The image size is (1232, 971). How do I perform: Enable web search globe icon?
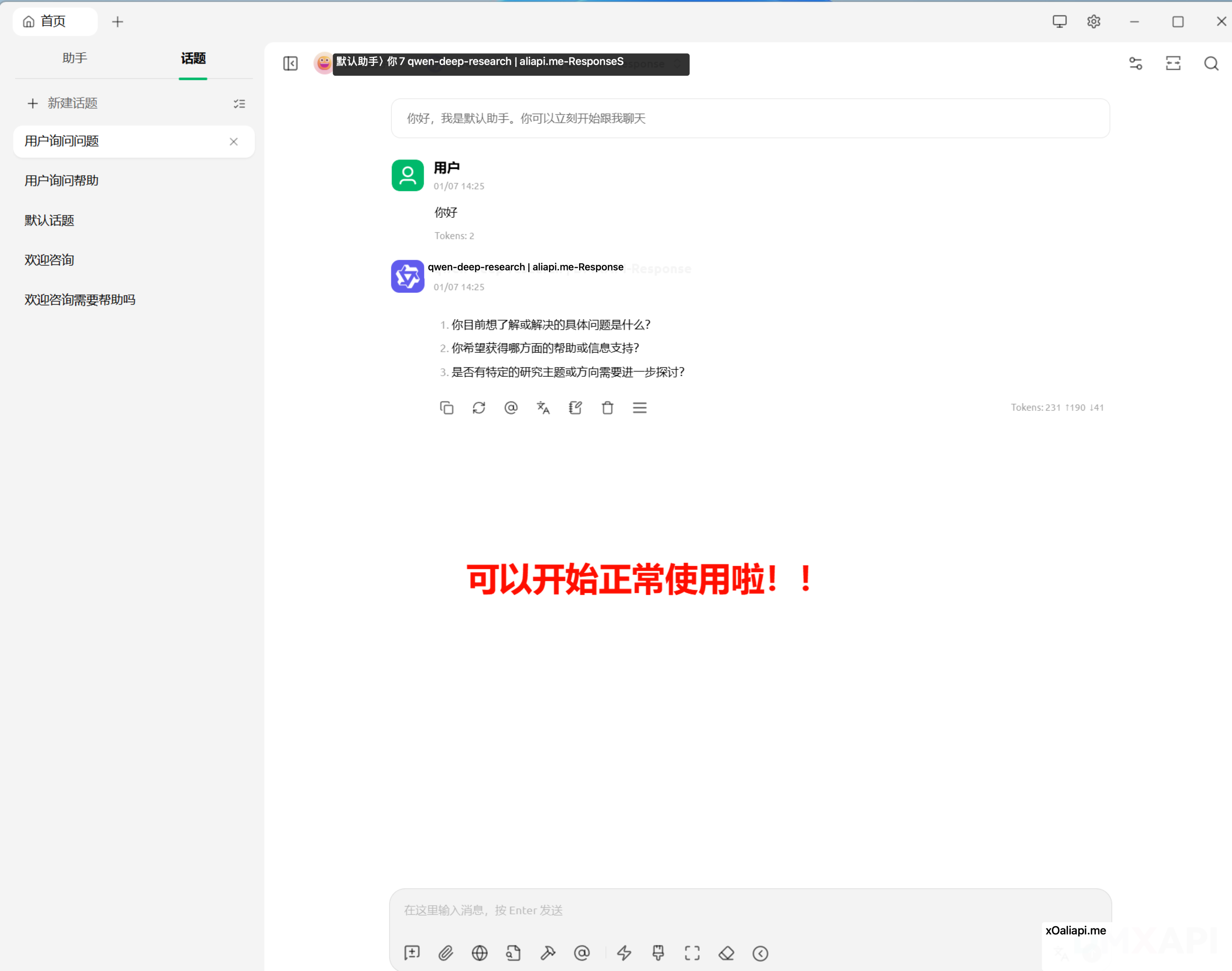tap(480, 953)
